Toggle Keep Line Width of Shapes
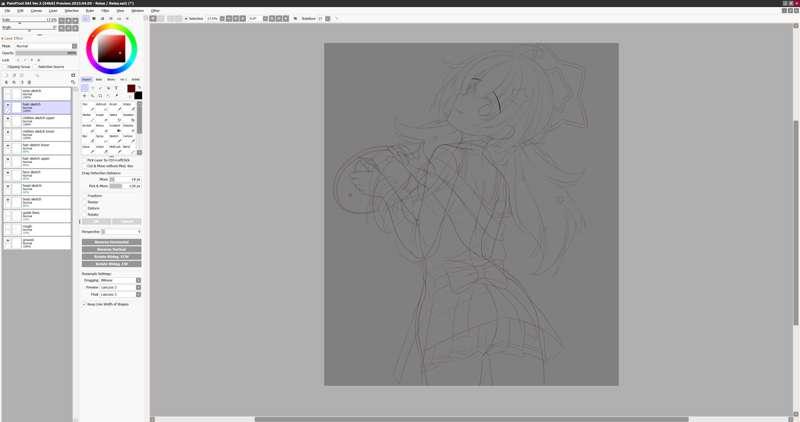 (84, 304)
